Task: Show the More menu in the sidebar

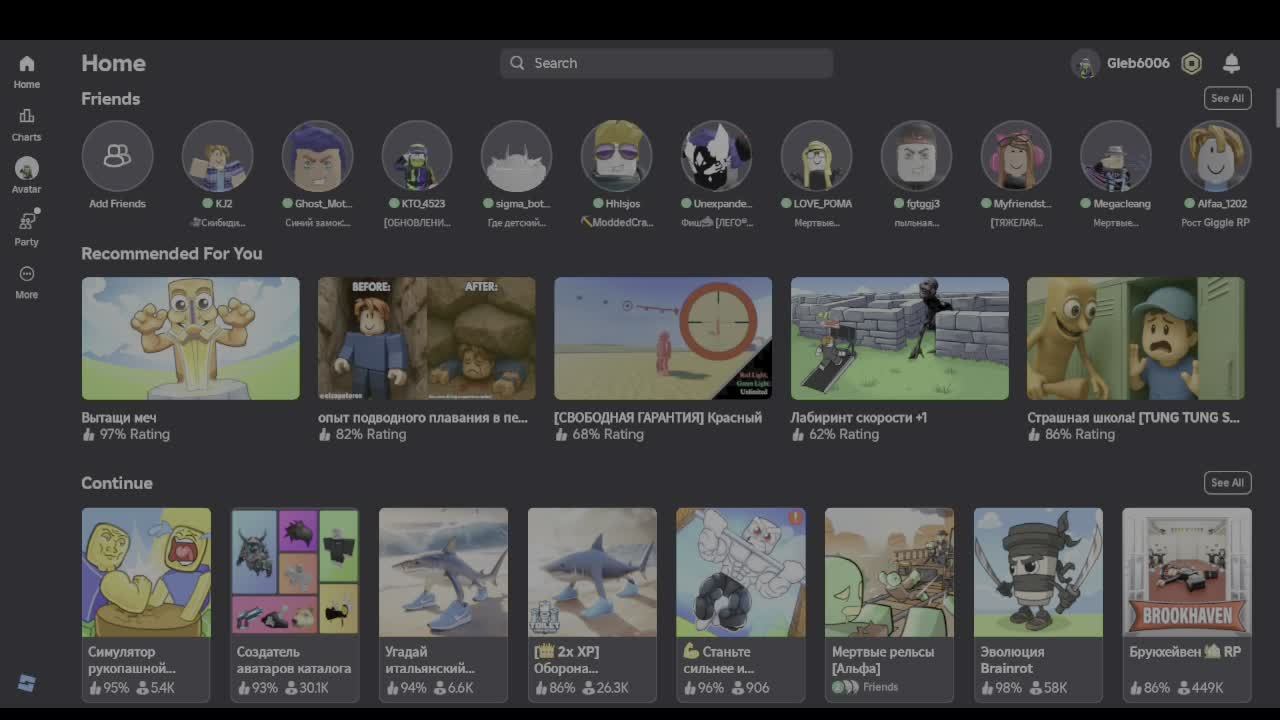Action: pyautogui.click(x=27, y=282)
